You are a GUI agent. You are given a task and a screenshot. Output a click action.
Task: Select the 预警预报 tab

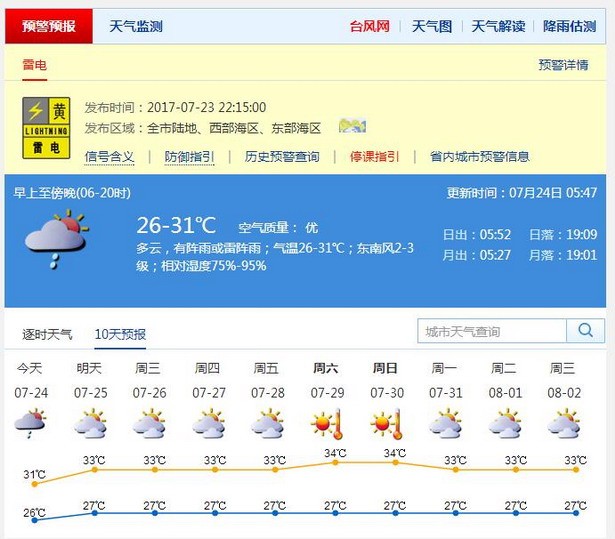(49, 27)
